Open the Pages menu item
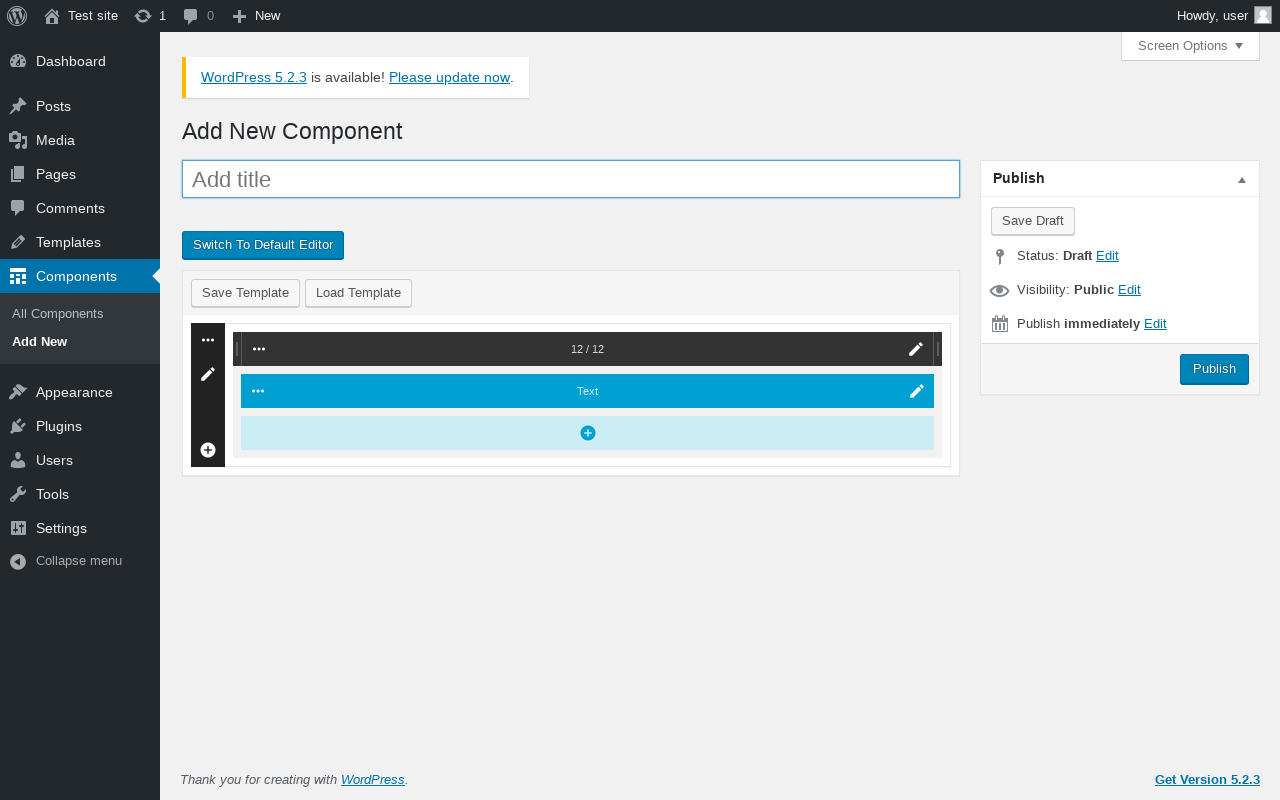 tap(80, 174)
